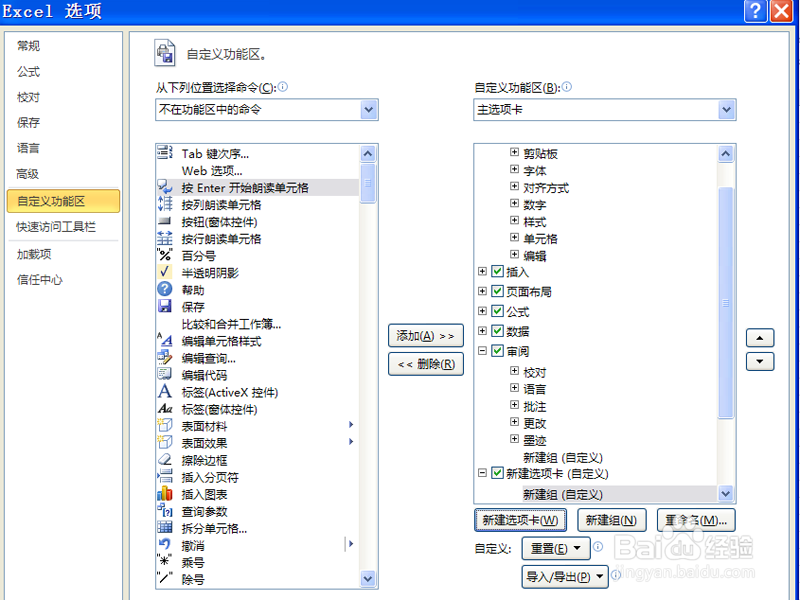Click the 编辑查询 icon

point(164,358)
